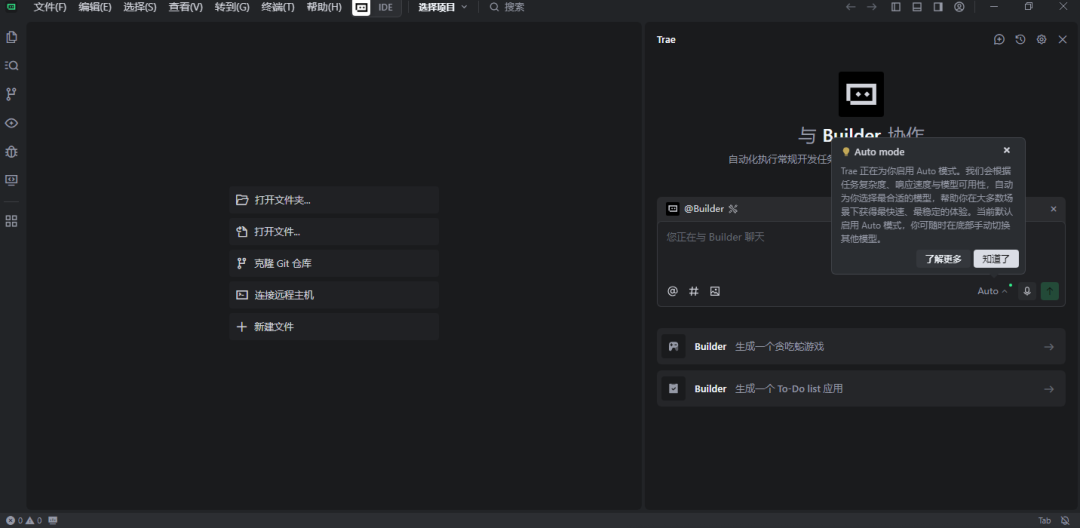Click the 知道了 button
Image resolution: width=1080 pixels, height=528 pixels.
pyautogui.click(x=996, y=259)
